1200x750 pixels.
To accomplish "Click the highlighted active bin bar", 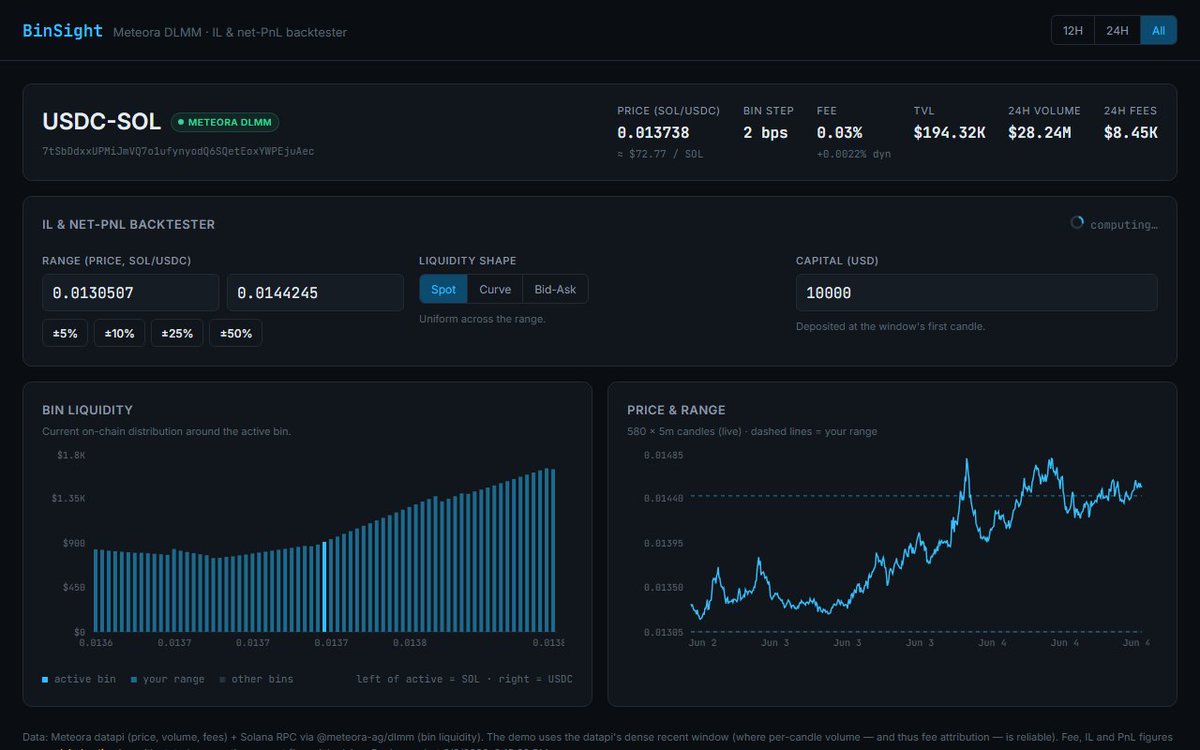I will tap(324, 587).
